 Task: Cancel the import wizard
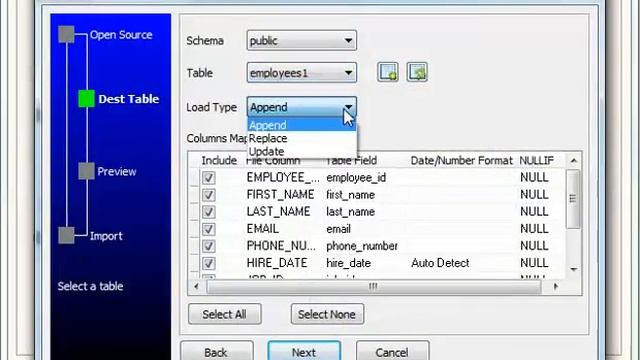[392, 351]
